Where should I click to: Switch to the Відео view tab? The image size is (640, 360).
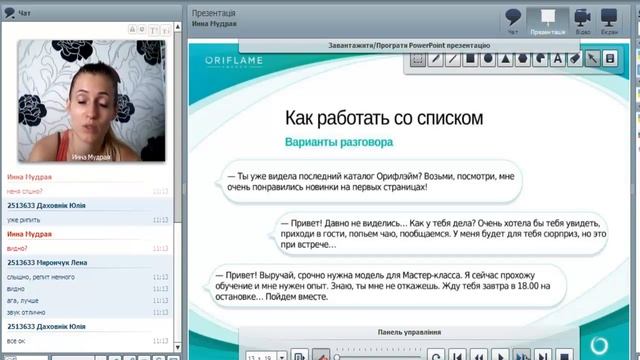(x=582, y=21)
